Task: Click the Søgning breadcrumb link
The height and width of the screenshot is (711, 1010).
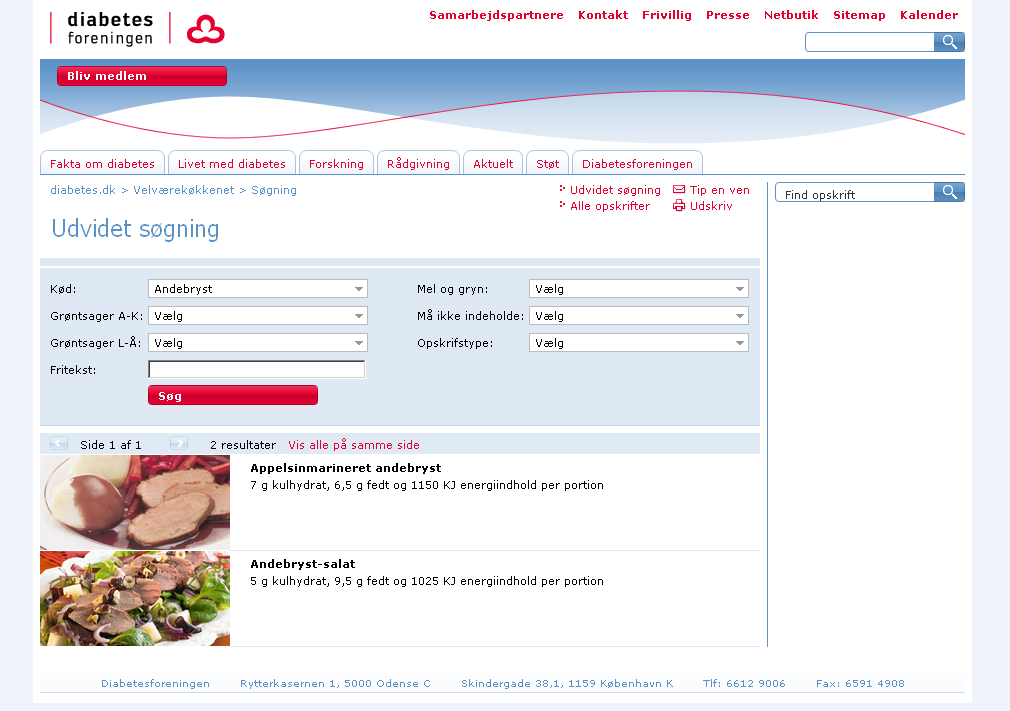Action: pos(274,190)
